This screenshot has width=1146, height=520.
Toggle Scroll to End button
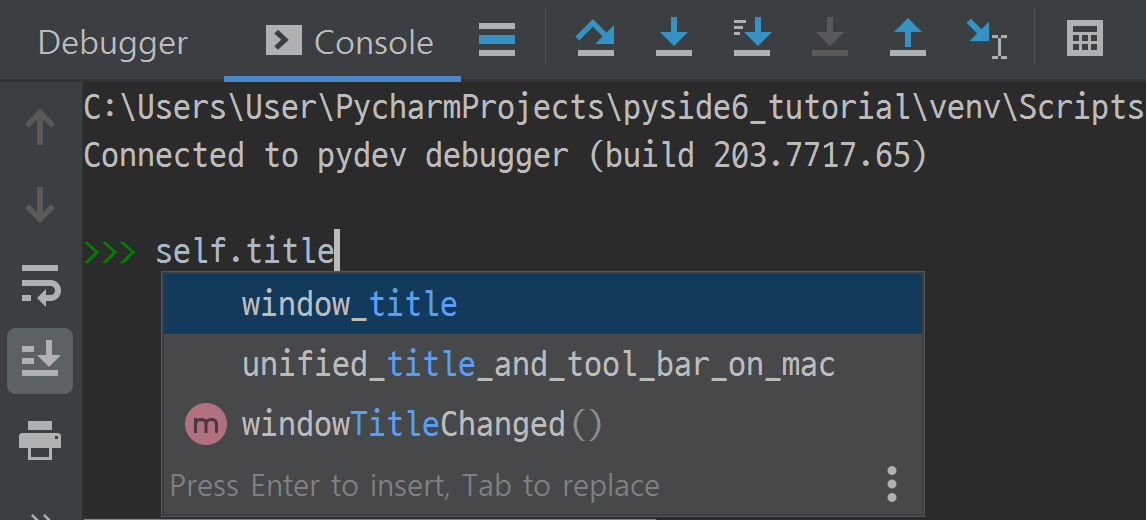click(x=40, y=361)
